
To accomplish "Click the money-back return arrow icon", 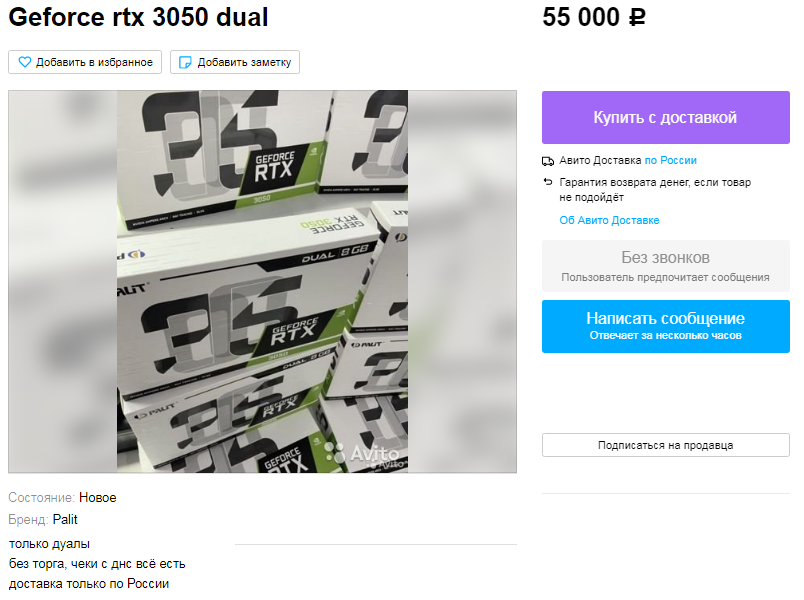I will point(548,182).
